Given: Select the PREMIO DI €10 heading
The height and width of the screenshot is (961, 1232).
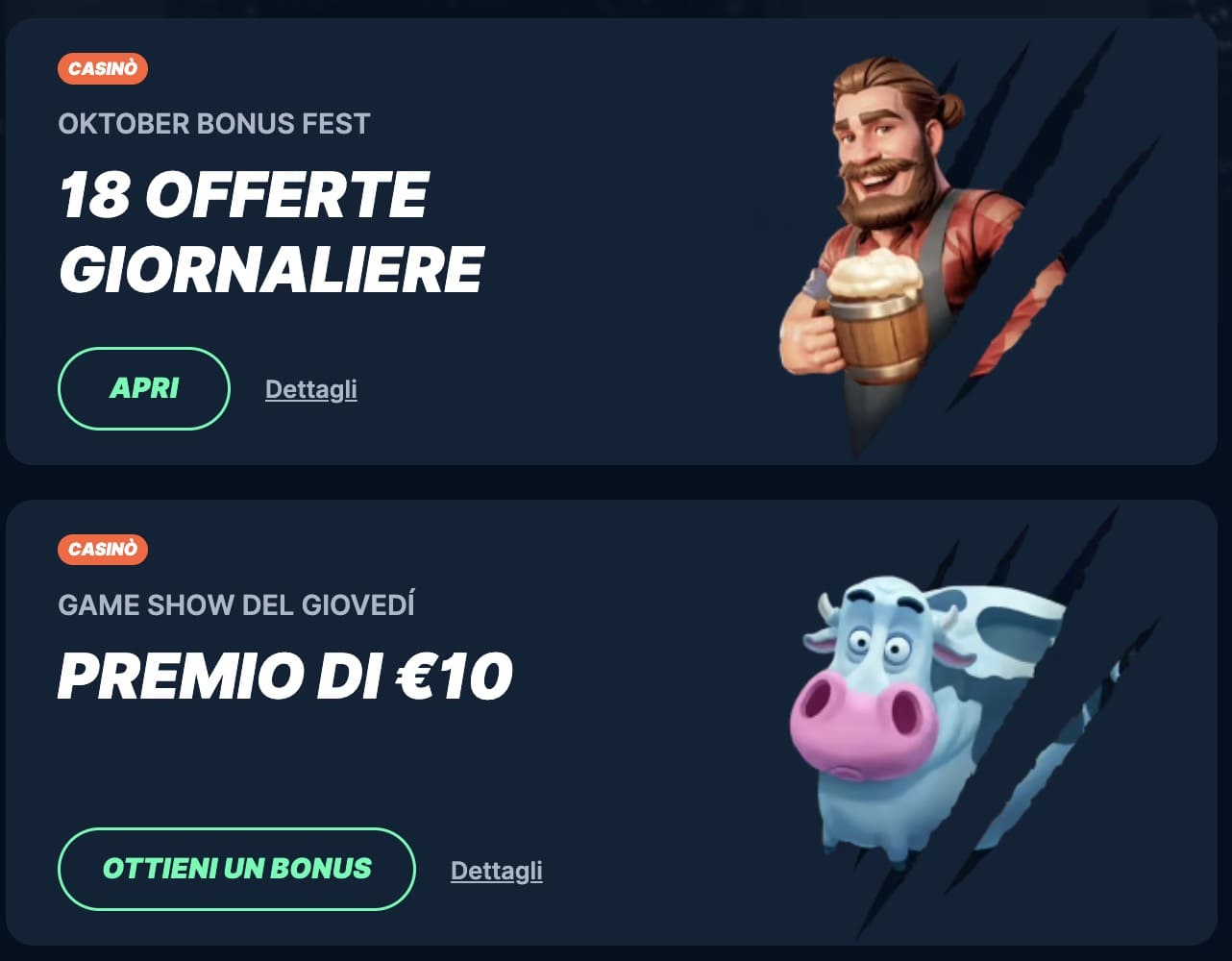Looking at the screenshot, I should point(285,678).
